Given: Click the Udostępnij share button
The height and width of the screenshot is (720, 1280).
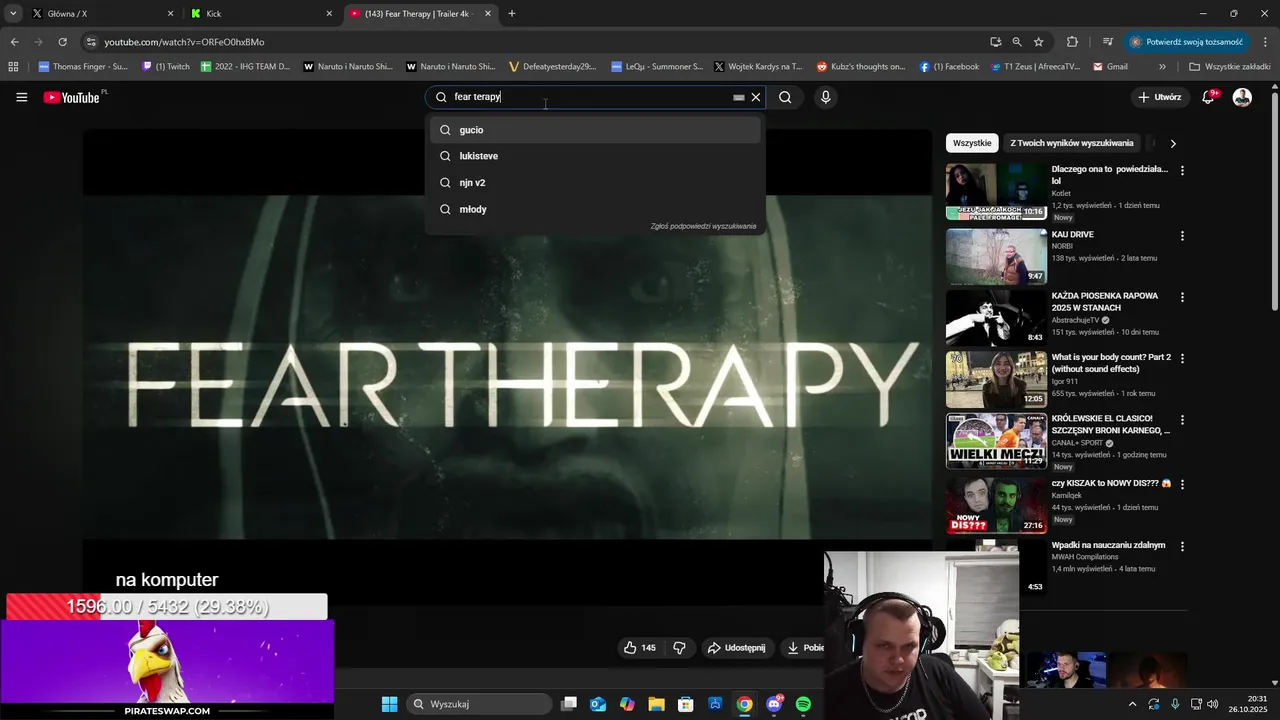Looking at the screenshot, I should (737, 648).
